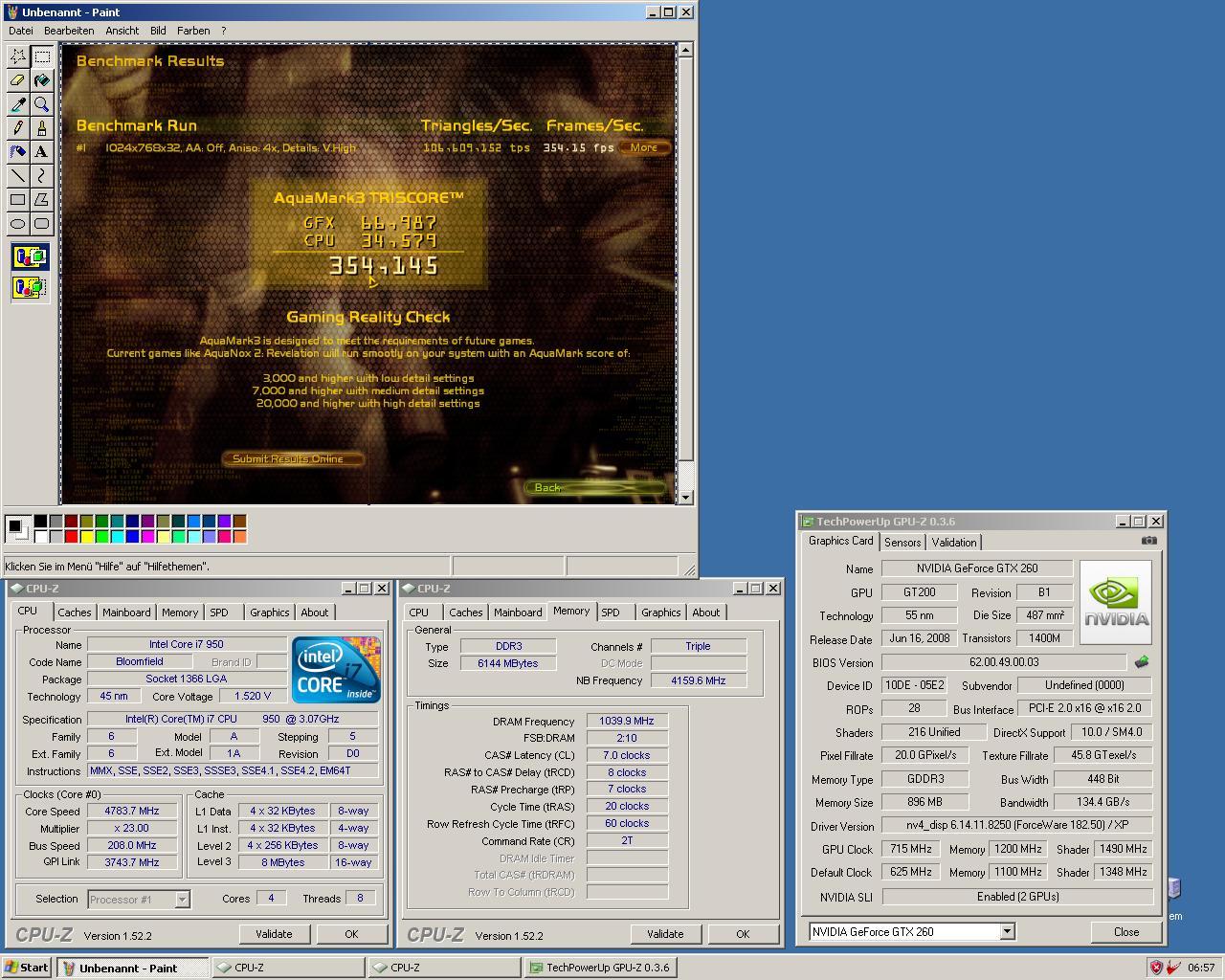Select the Polygon shape tool
The height and width of the screenshot is (980, 1225).
click(42, 200)
